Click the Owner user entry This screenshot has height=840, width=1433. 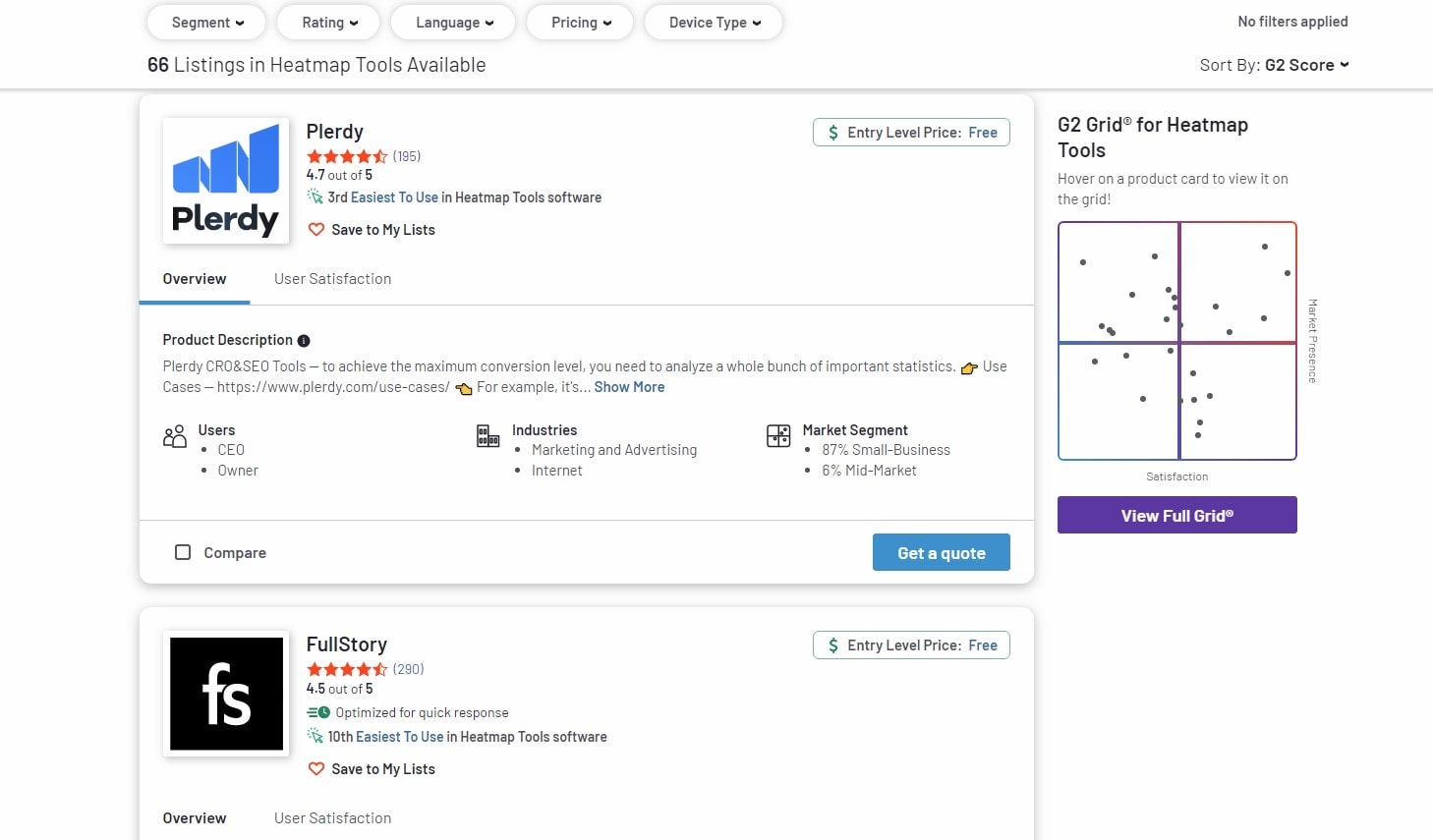pos(238,471)
